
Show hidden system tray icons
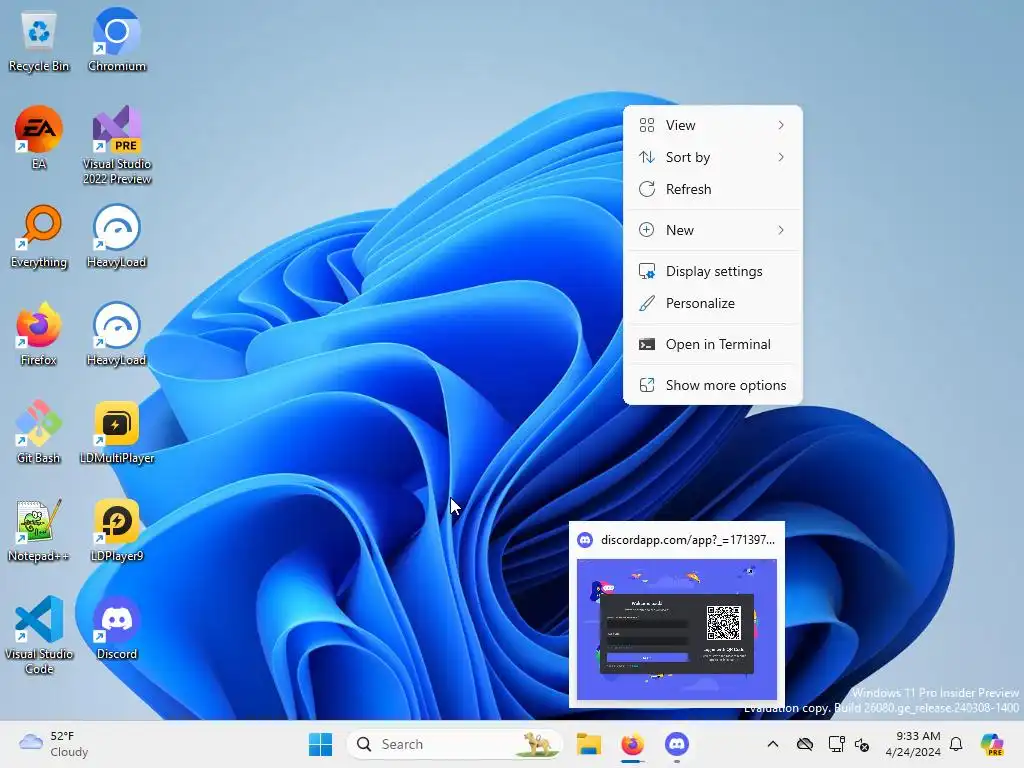point(773,744)
